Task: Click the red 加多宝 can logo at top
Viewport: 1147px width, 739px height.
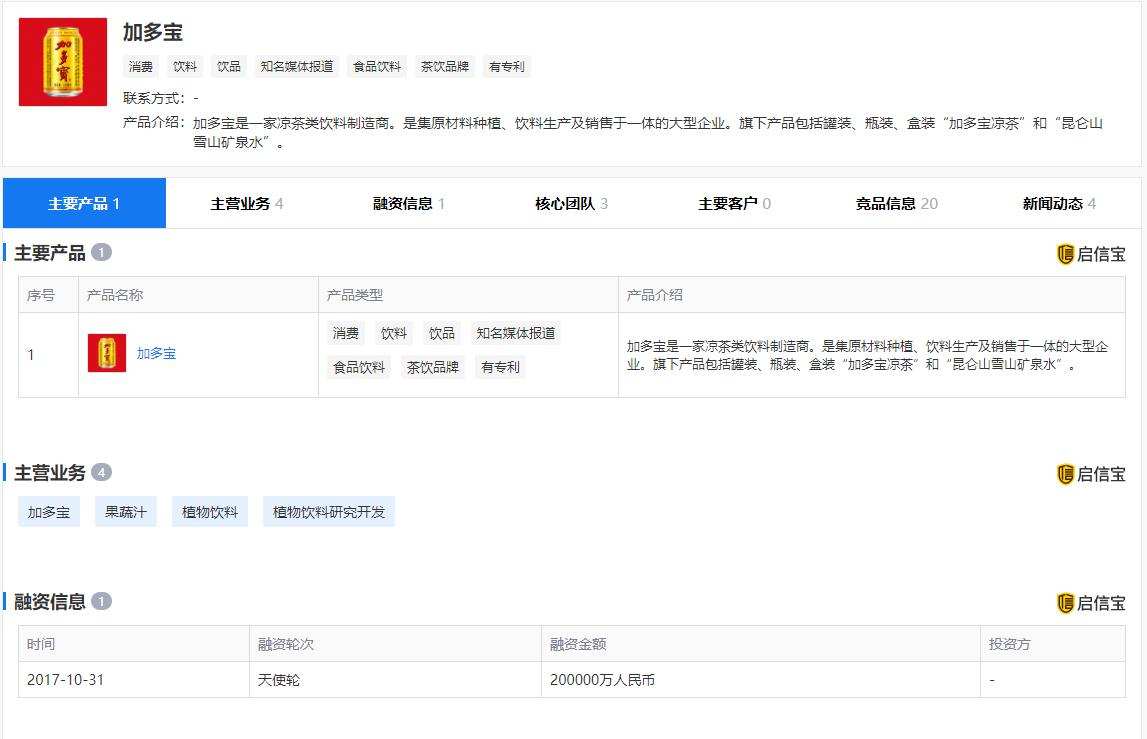Action: pyautogui.click(x=62, y=60)
